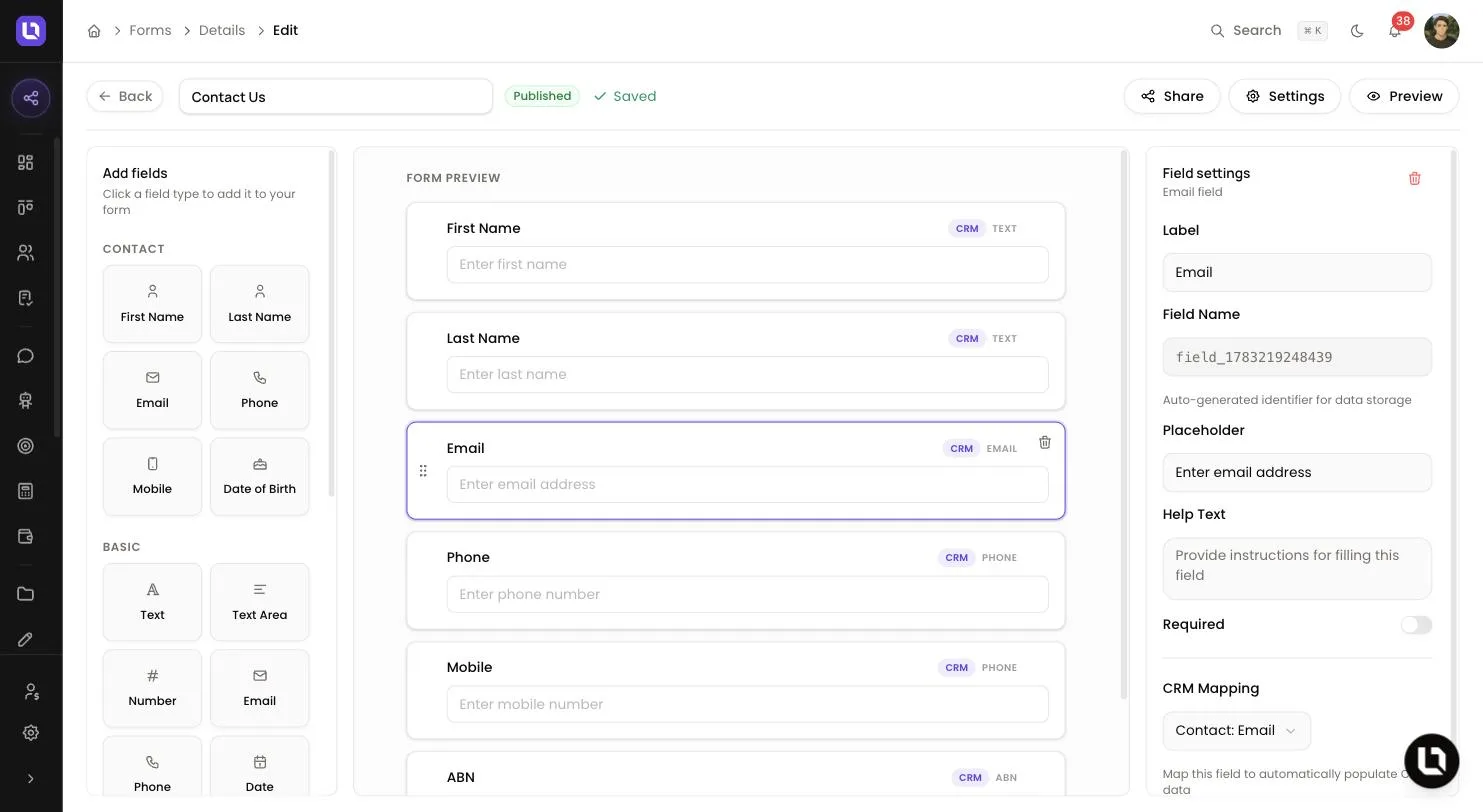Go to Forms in the breadcrumb
Screen dimensions: 1483x812
pyautogui.click(x=150, y=31)
